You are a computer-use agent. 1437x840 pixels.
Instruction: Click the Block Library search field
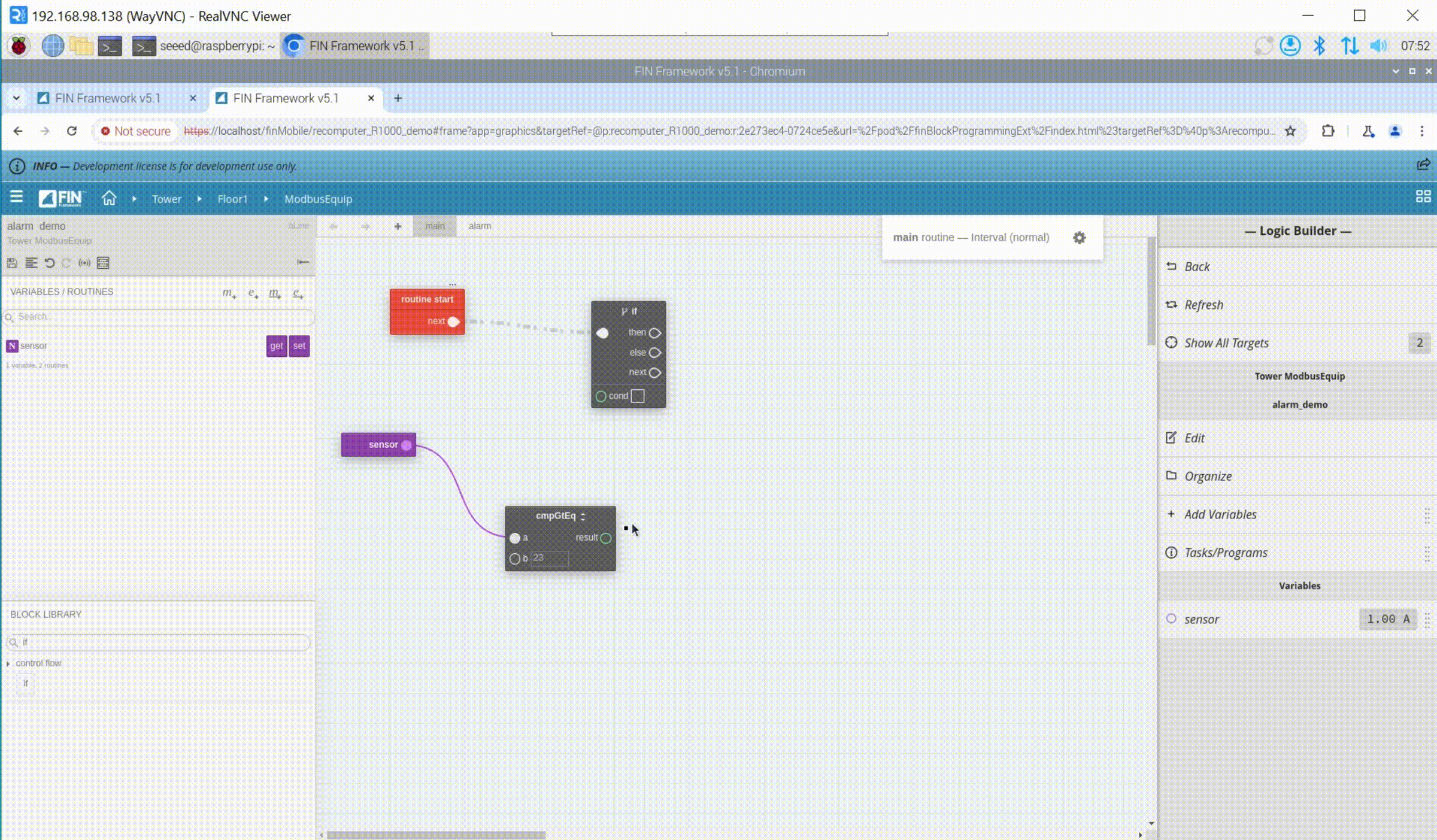pos(159,642)
